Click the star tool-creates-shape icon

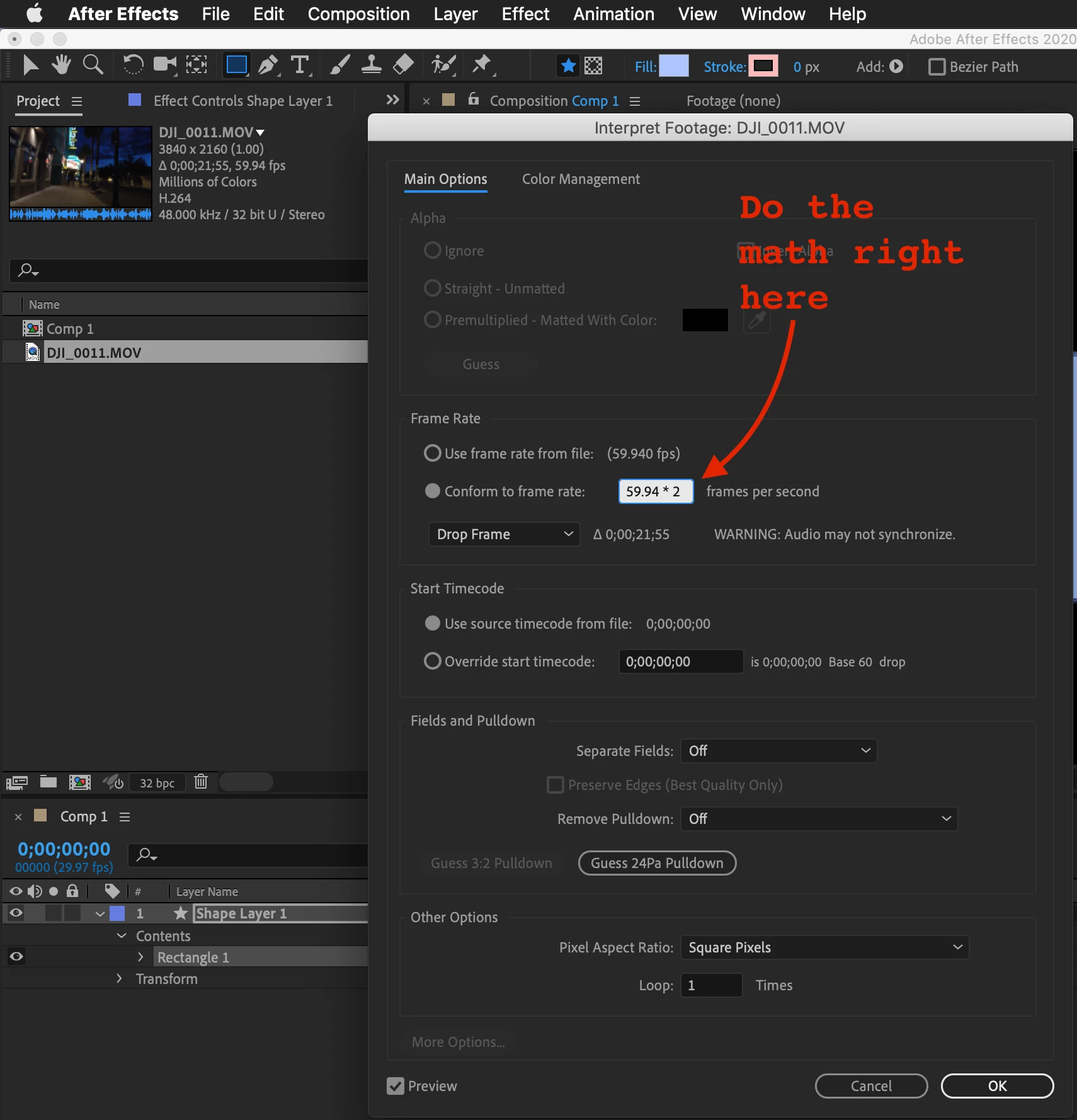pos(568,66)
